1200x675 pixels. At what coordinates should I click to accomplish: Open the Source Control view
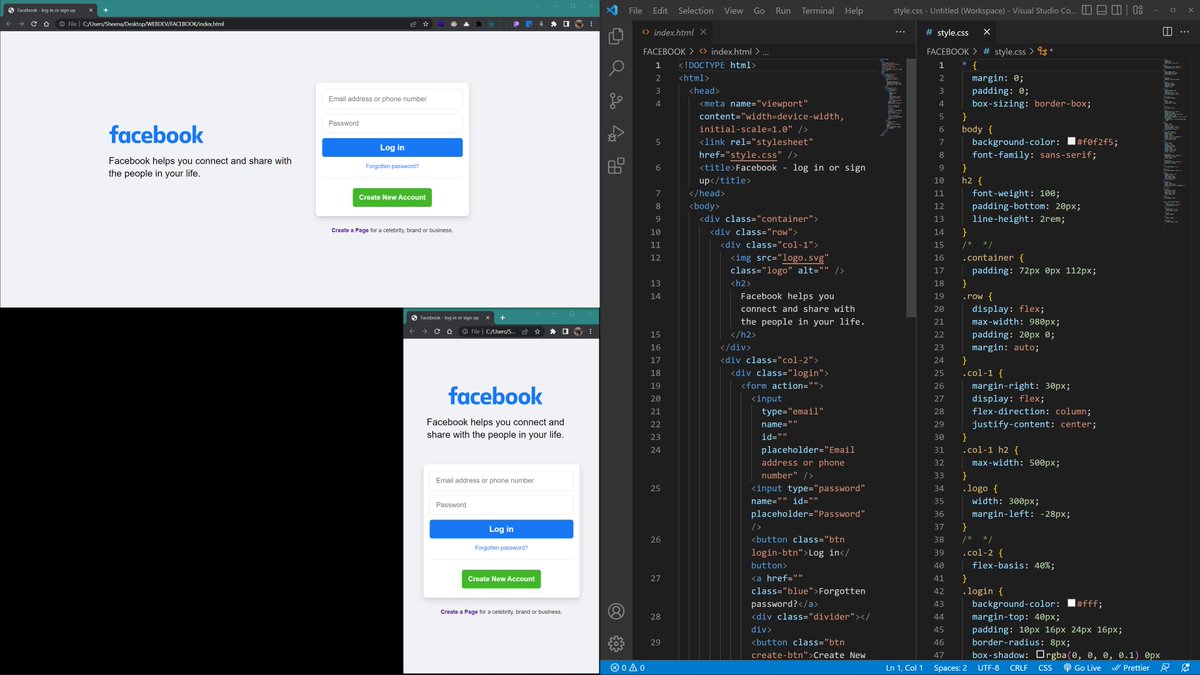pyautogui.click(x=616, y=101)
